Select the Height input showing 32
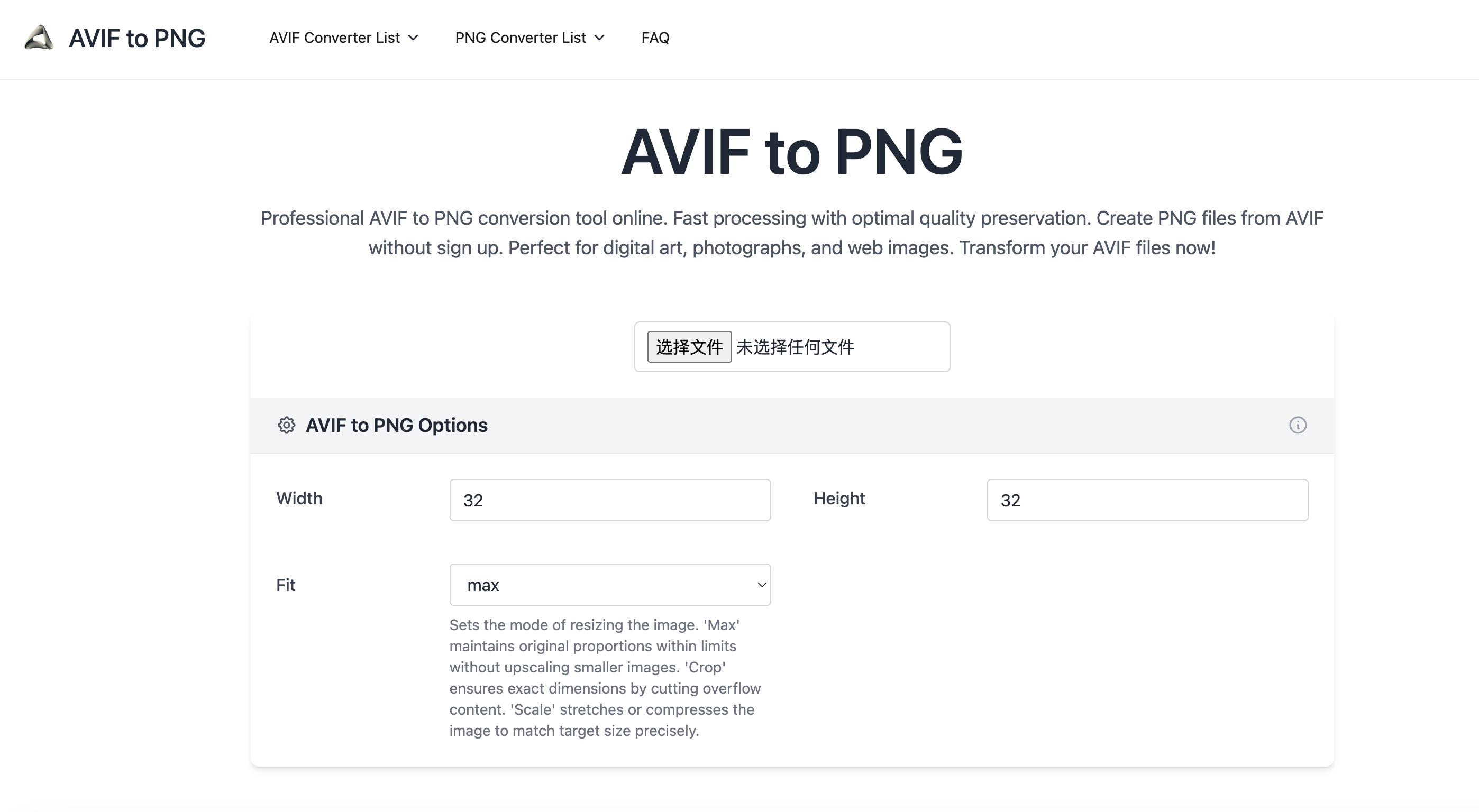The width and height of the screenshot is (1479, 812). [x=1147, y=500]
